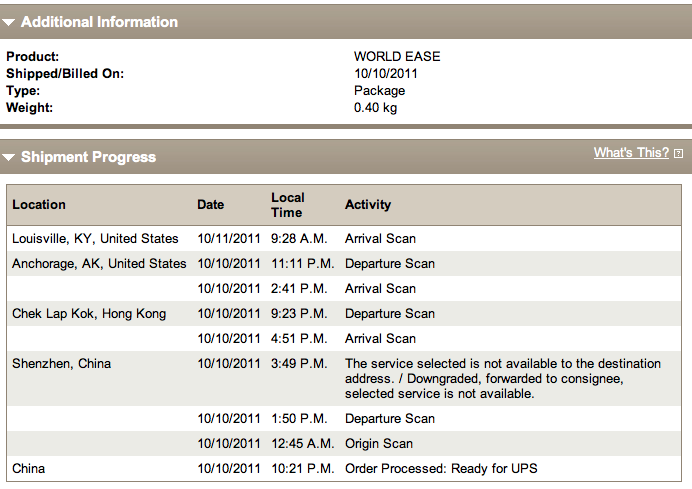Click the WORLD EASE product value
The width and height of the screenshot is (692, 489).
[x=397, y=56]
